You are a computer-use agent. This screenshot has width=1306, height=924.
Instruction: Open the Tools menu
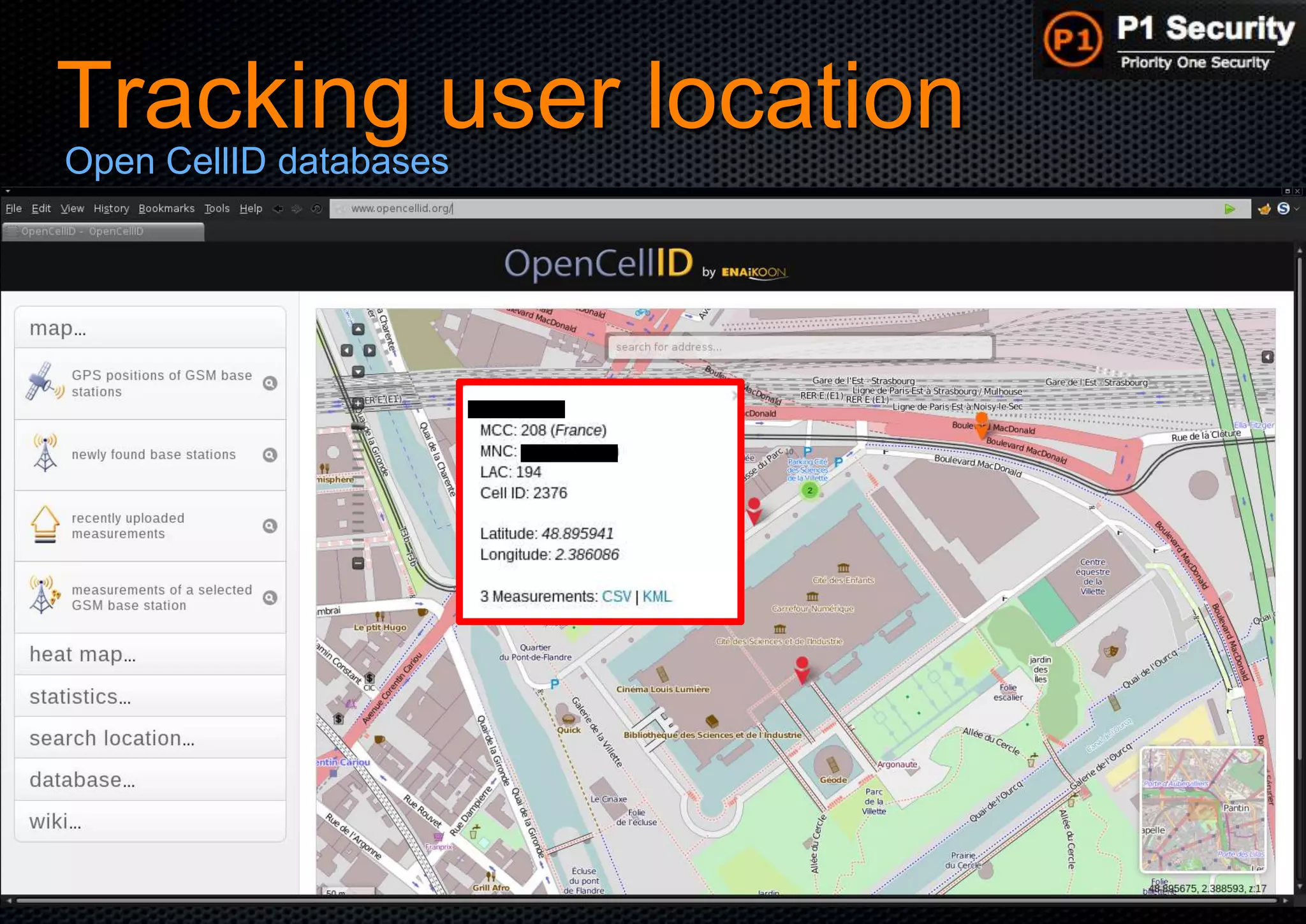(x=217, y=209)
